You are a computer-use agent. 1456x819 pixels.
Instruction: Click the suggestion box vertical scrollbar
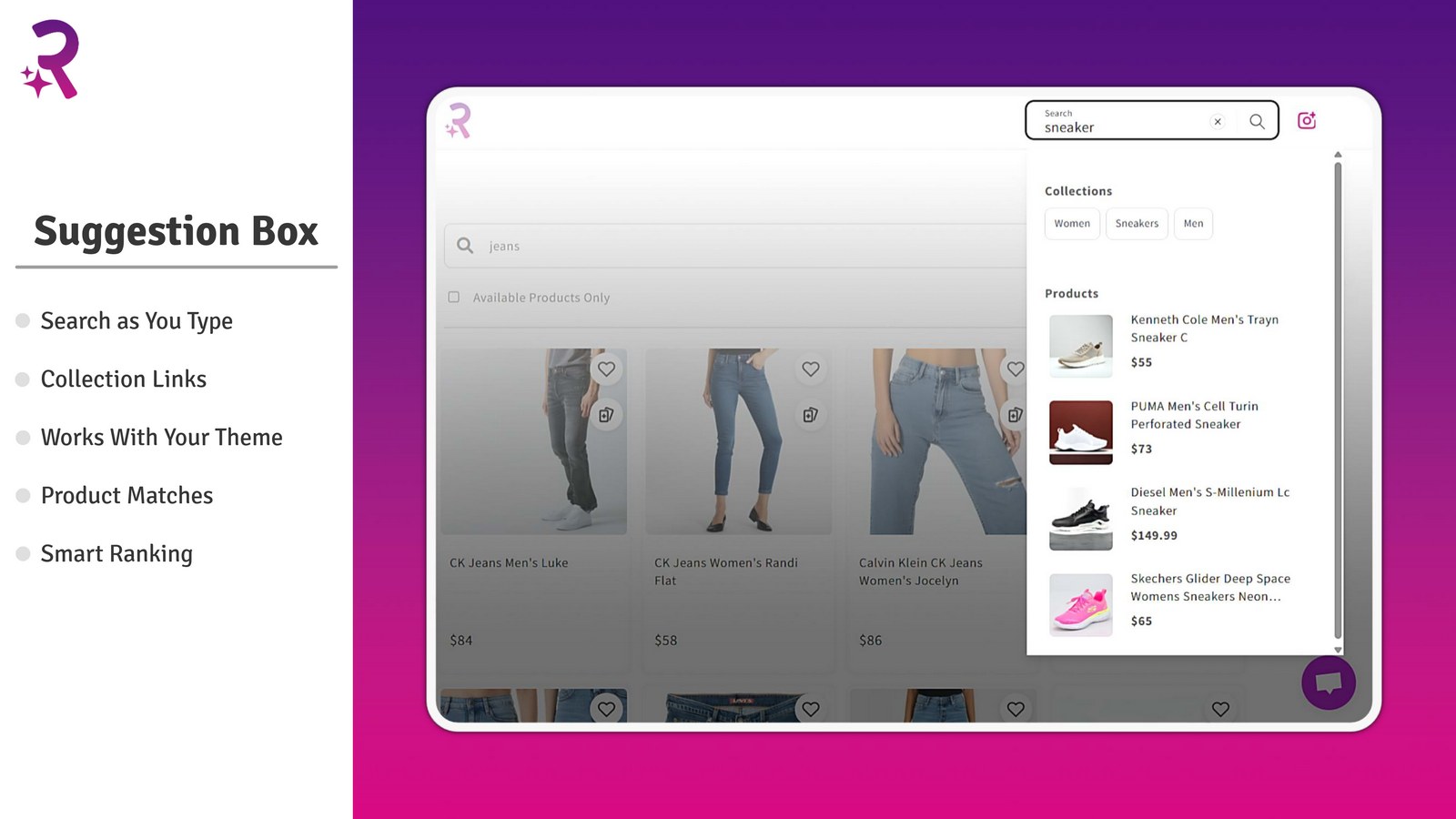click(x=1338, y=400)
